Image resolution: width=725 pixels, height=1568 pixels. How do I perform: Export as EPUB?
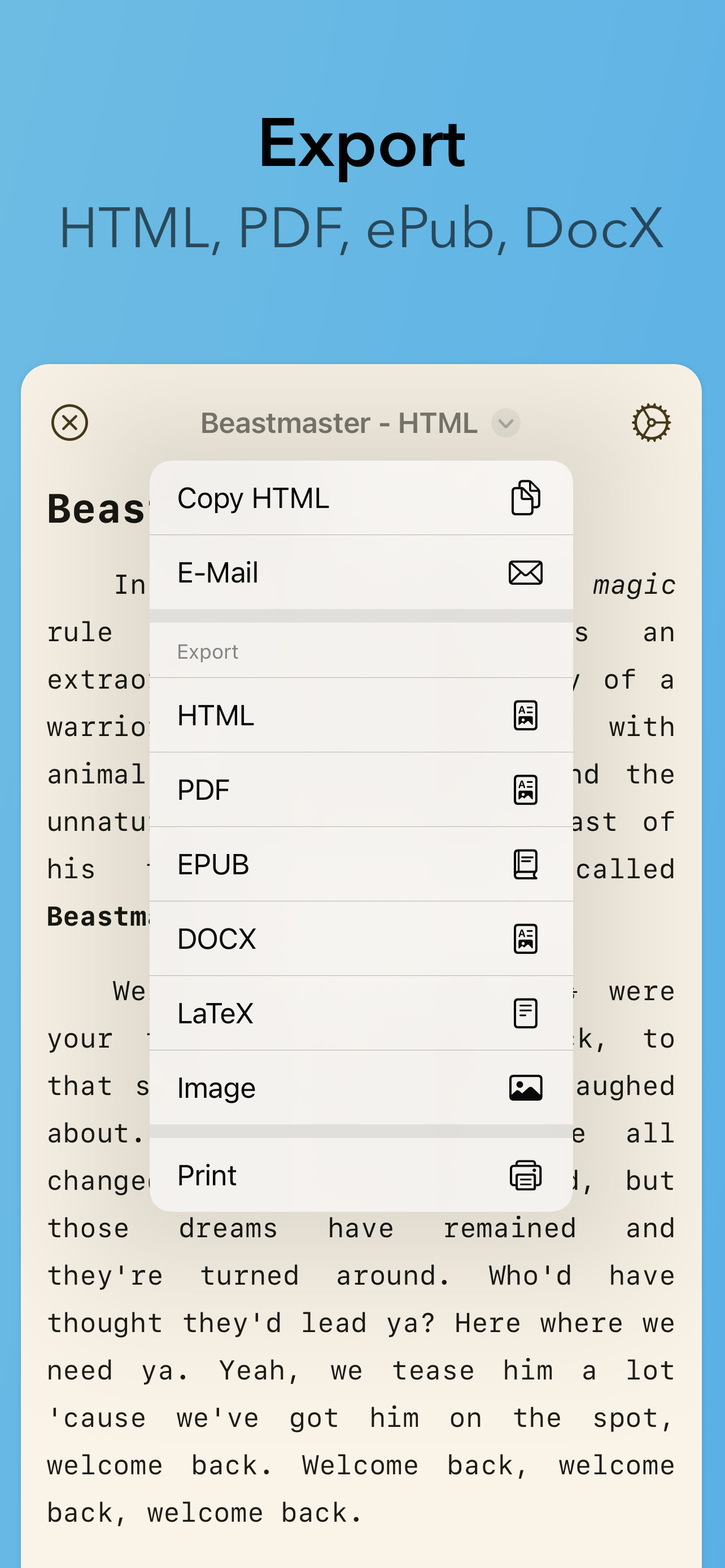coord(361,864)
